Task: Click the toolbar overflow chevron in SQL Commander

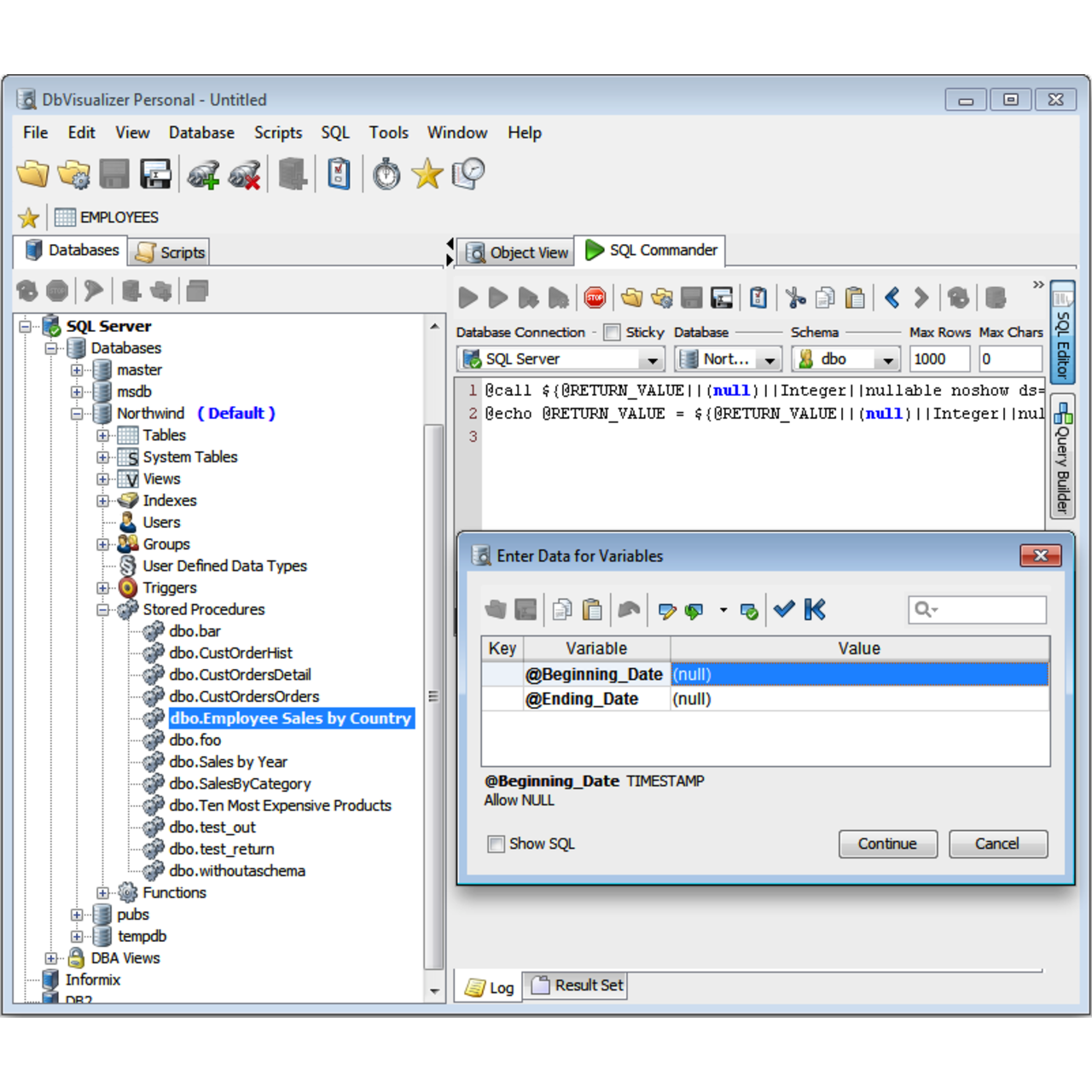Action: 1038,285
